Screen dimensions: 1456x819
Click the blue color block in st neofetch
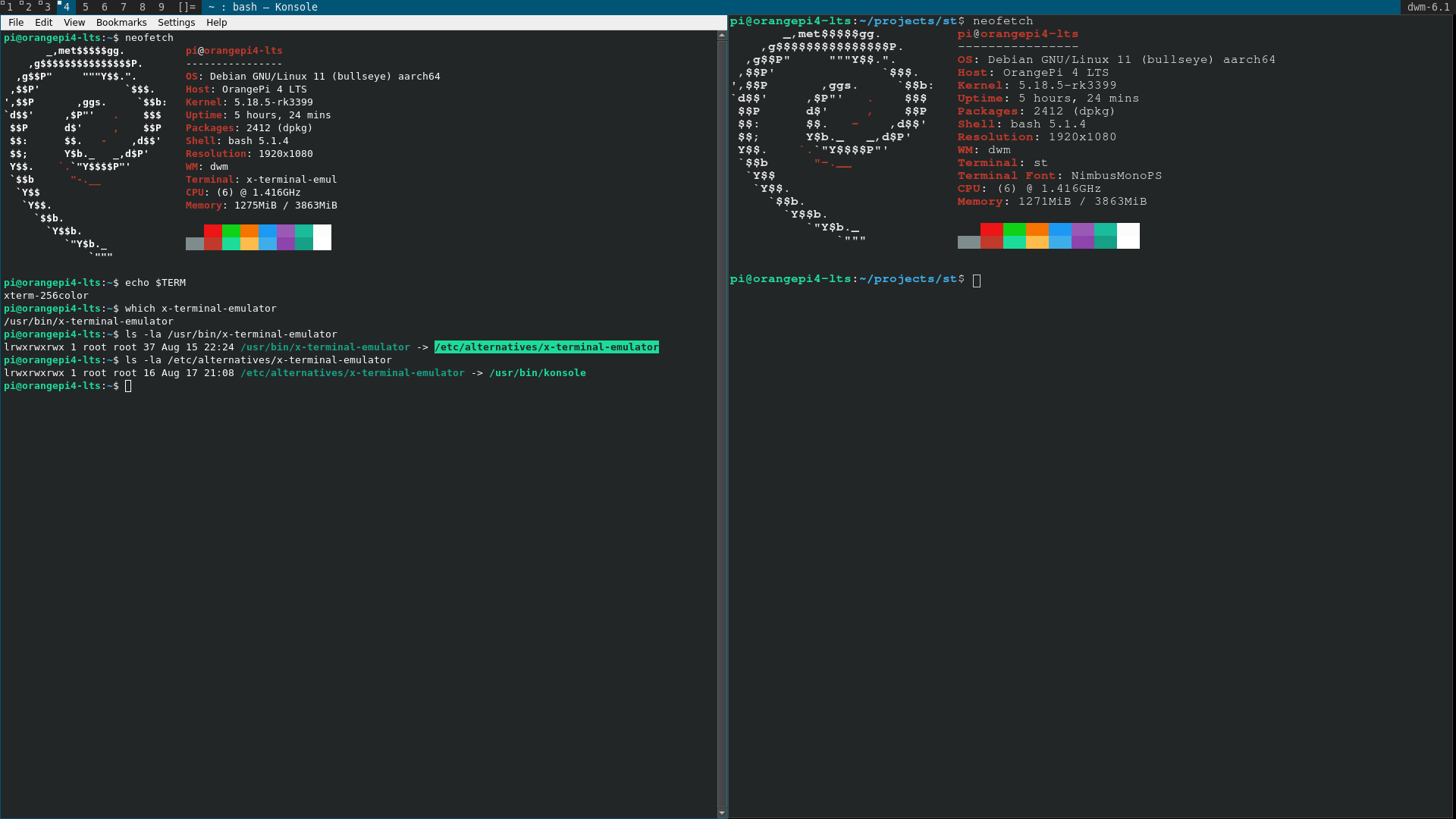click(x=1060, y=229)
